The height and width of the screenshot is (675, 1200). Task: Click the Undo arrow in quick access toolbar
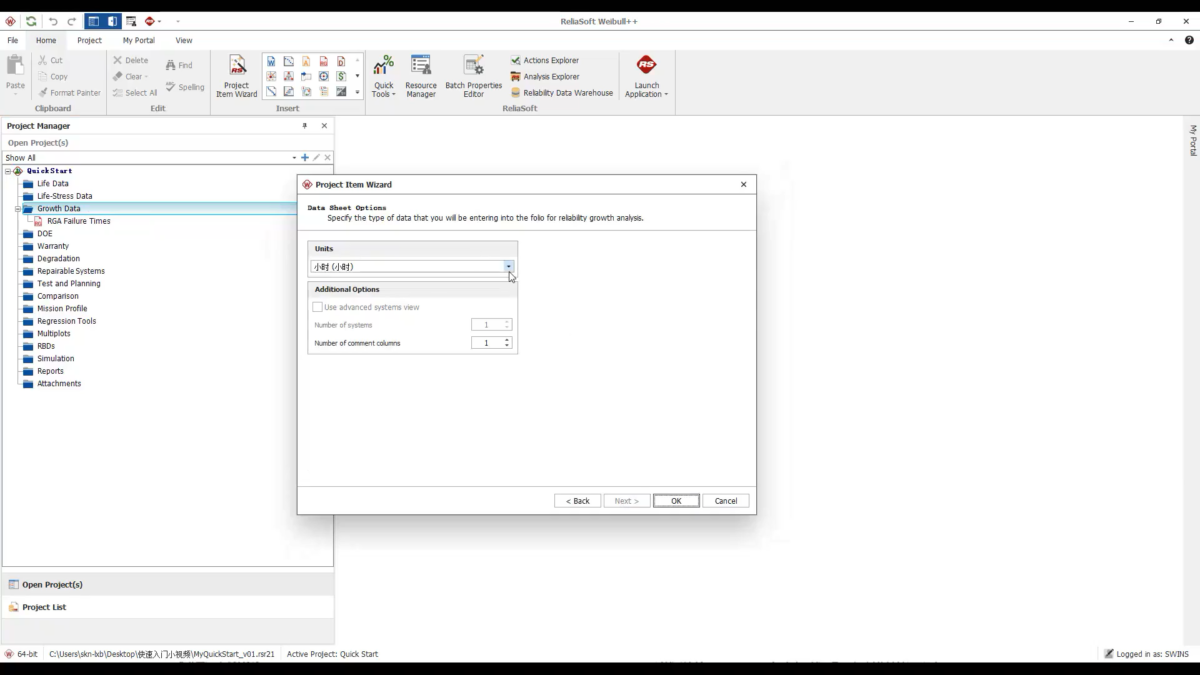pyautogui.click(x=53, y=21)
